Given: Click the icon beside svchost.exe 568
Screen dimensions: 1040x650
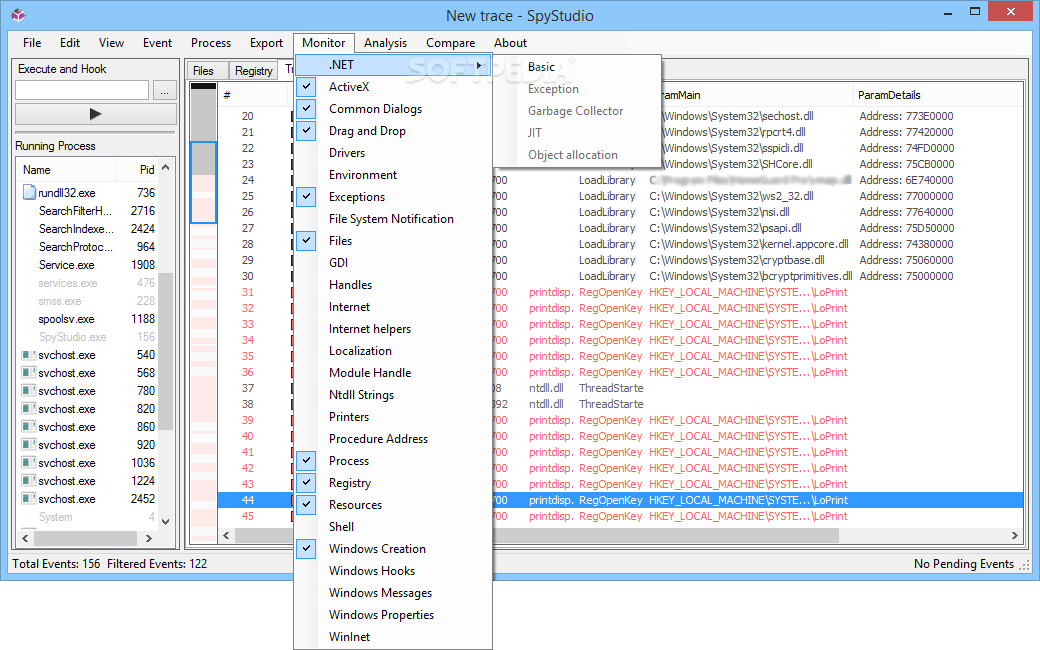Looking at the screenshot, I should pos(29,373).
